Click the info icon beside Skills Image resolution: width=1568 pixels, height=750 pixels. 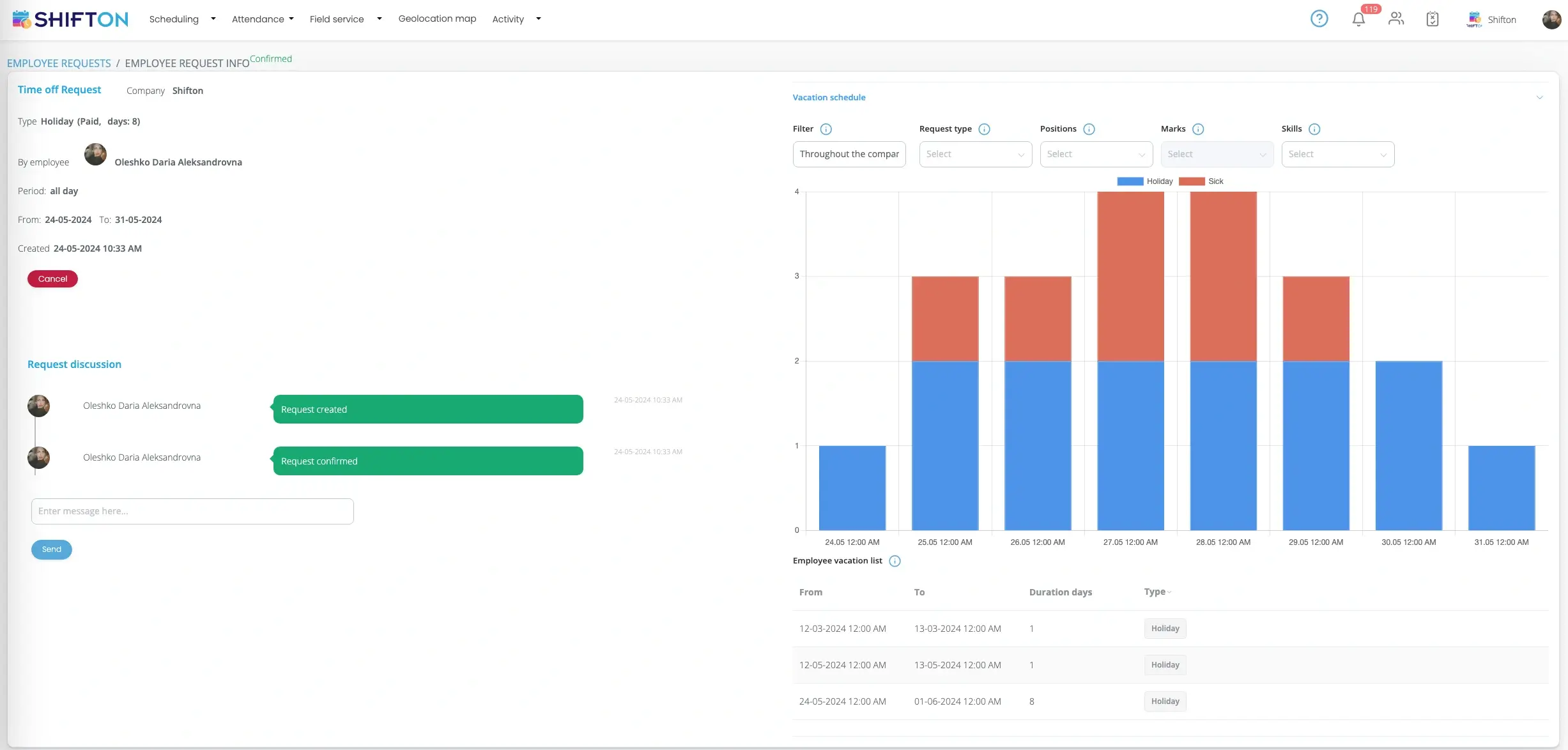coord(1314,129)
